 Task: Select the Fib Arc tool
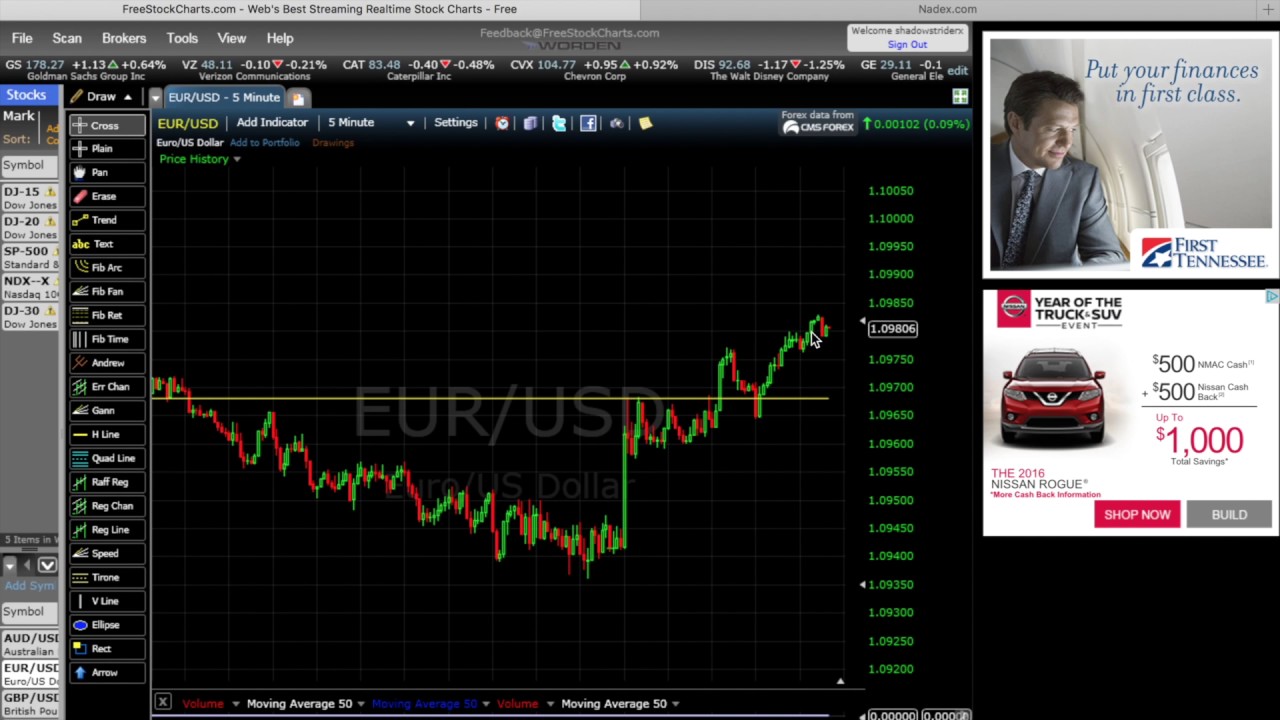(x=107, y=267)
